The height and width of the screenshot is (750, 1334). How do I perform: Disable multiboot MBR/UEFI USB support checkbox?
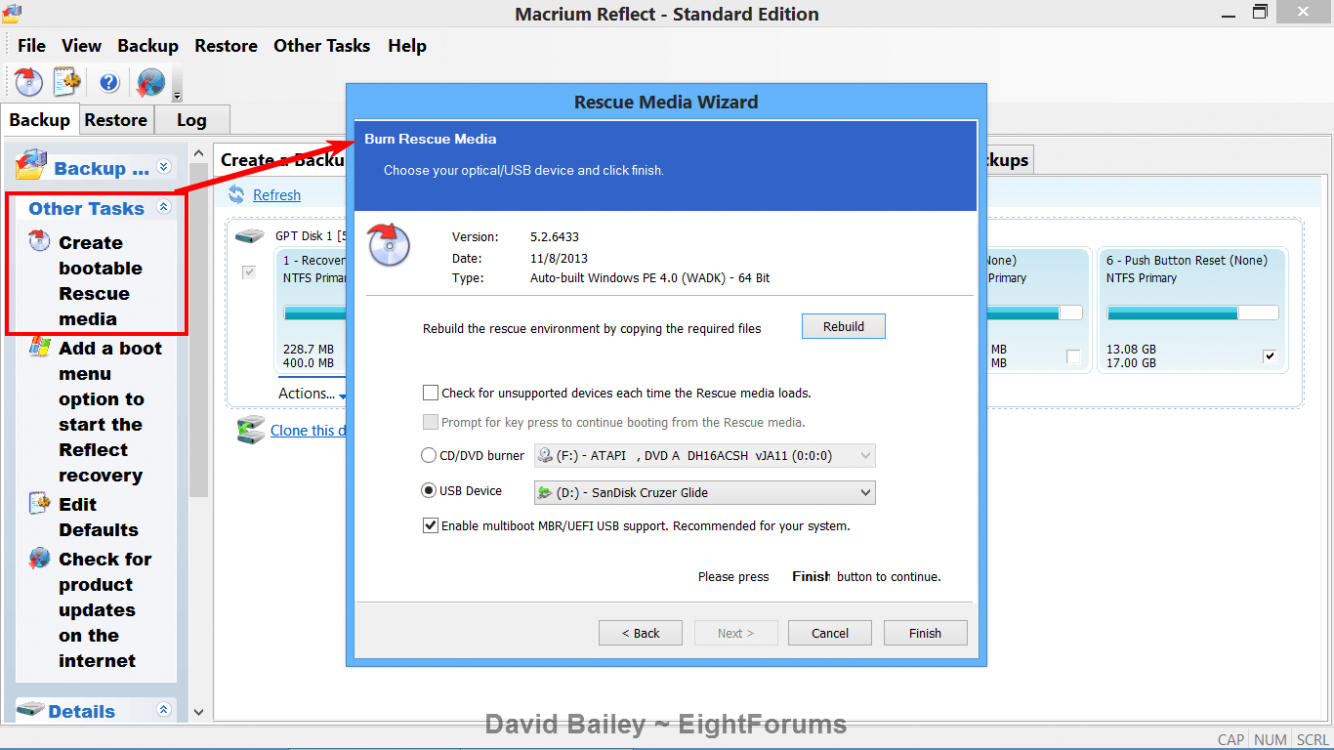tap(431, 525)
